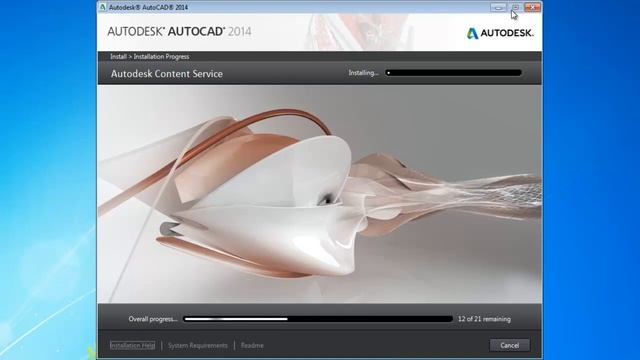The image size is (640, 360).
Task: Click the 'Installing...' status label
Action: [363, 73]
